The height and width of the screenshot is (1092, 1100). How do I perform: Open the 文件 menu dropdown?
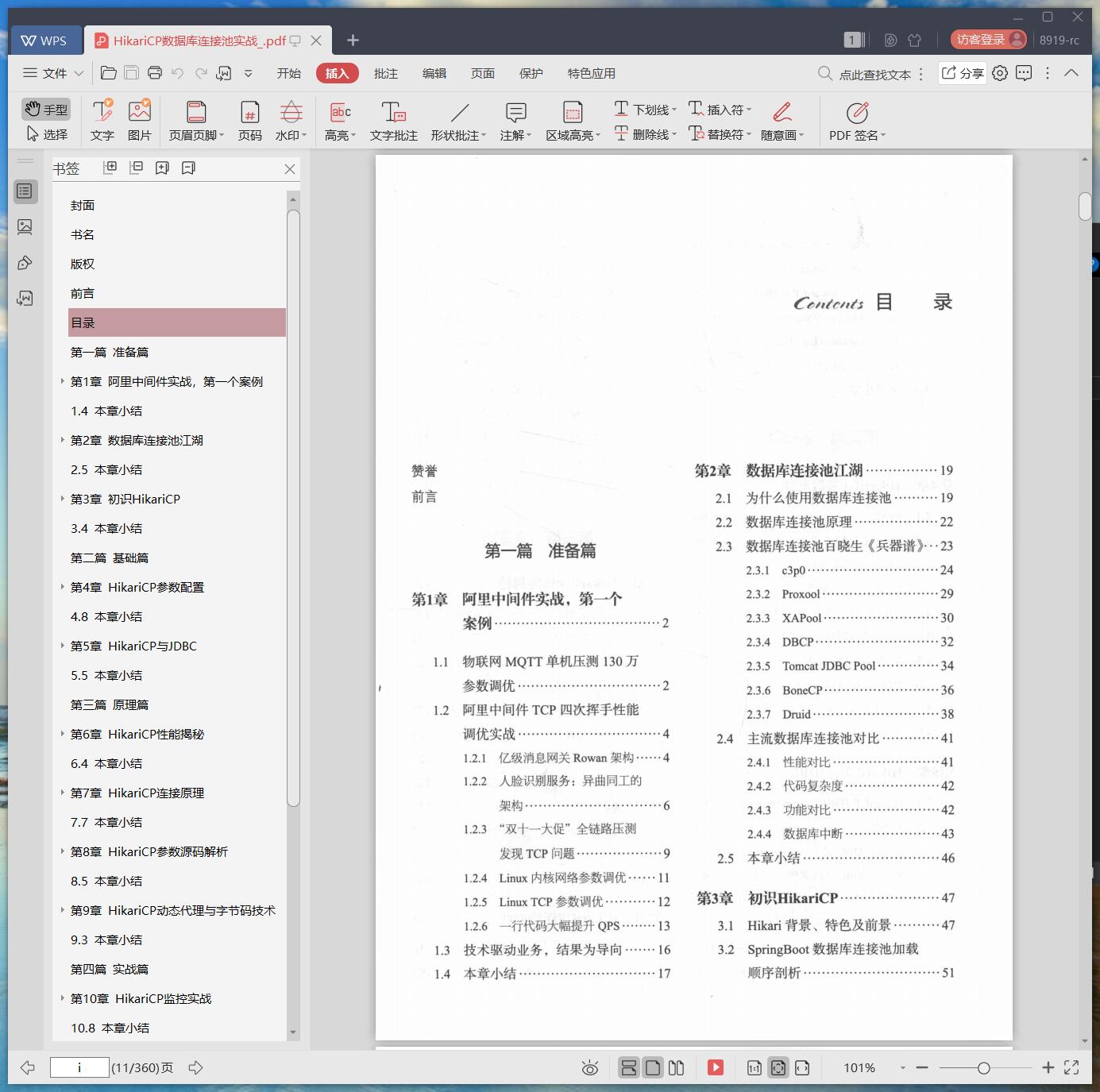[x=53, y=73]
